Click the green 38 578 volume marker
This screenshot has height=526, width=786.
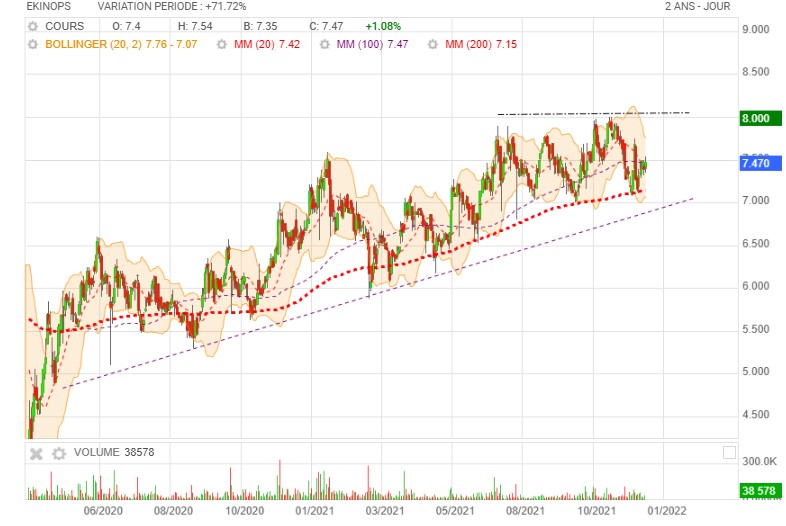[x=760, y=490]
